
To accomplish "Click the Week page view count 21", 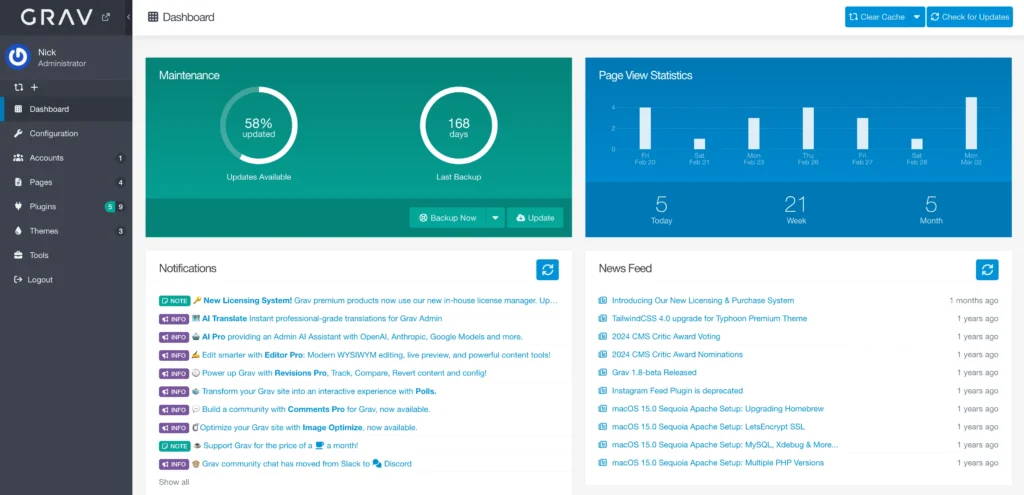I will [x=796, y=205].
